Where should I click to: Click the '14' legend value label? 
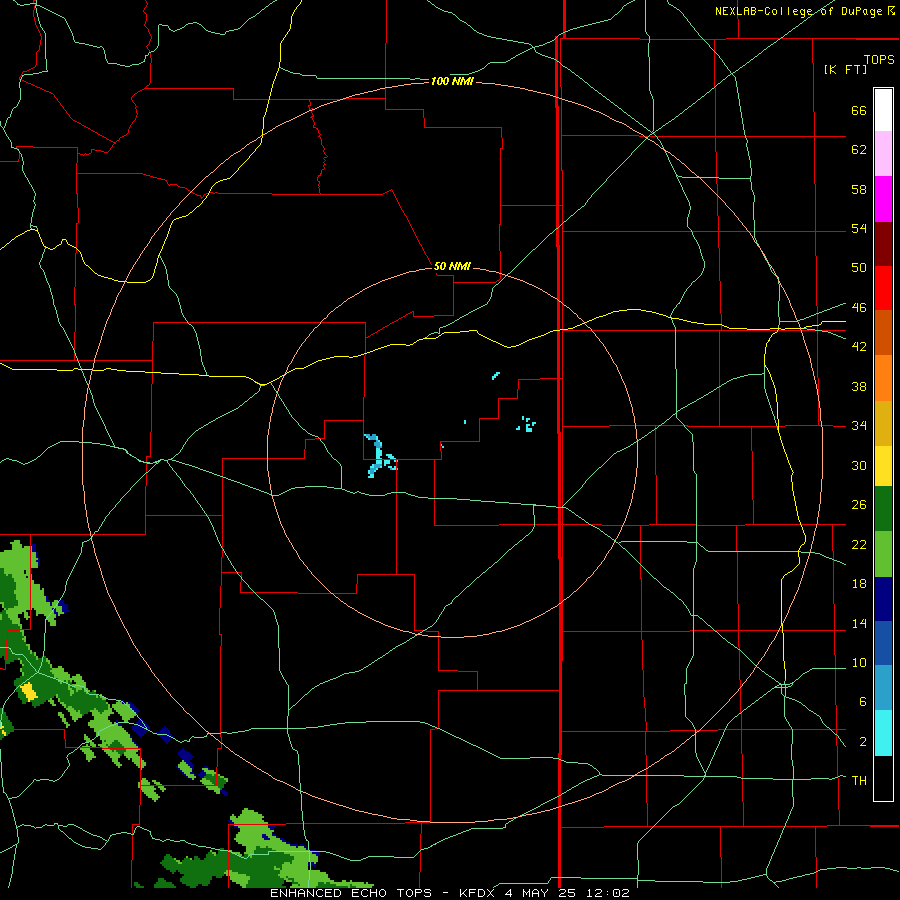(859, 623)
